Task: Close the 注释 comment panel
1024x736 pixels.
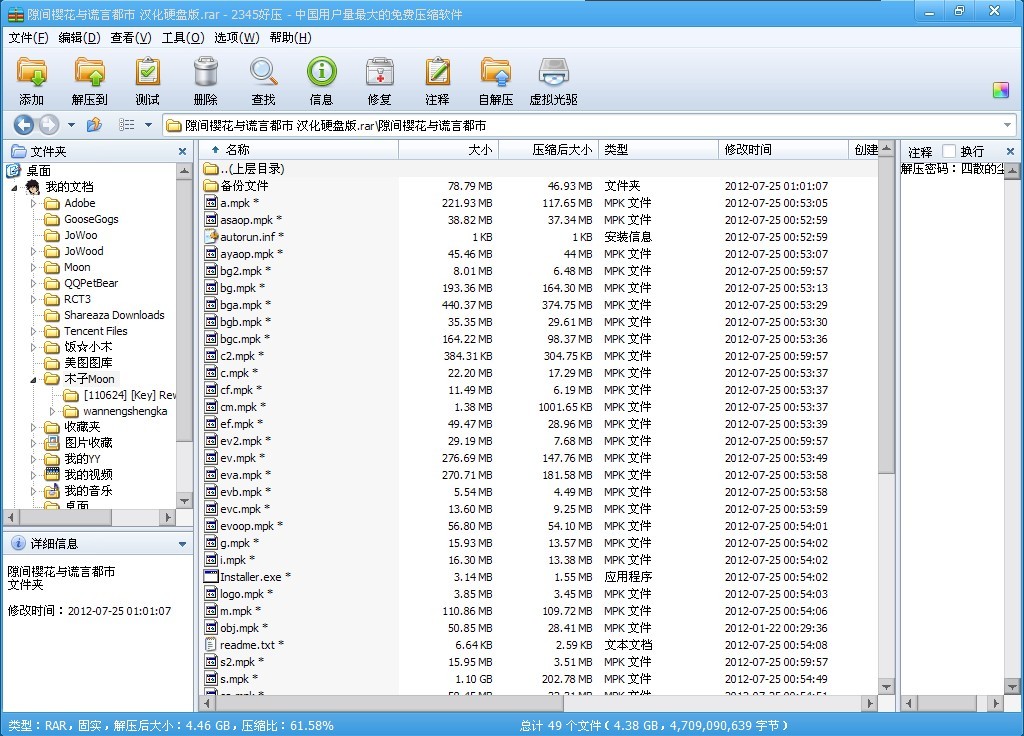Action: tap(1010, 152)
